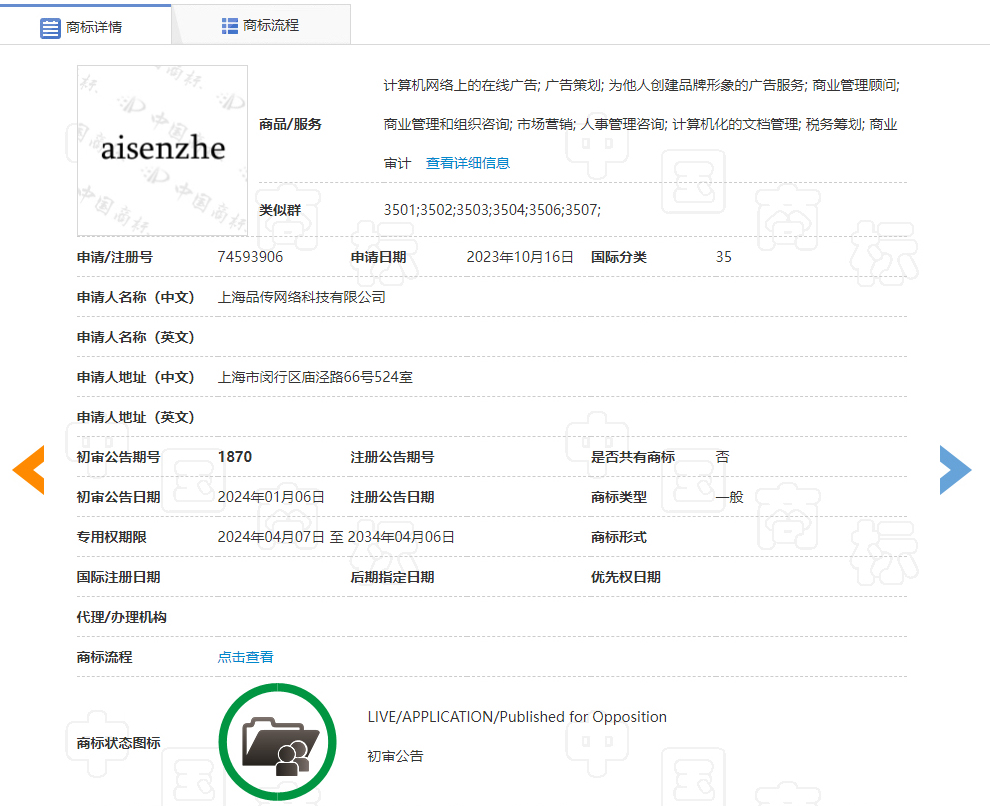Switch to the 商标流程 tab
990x806 pixels.
tap(261, 25)
